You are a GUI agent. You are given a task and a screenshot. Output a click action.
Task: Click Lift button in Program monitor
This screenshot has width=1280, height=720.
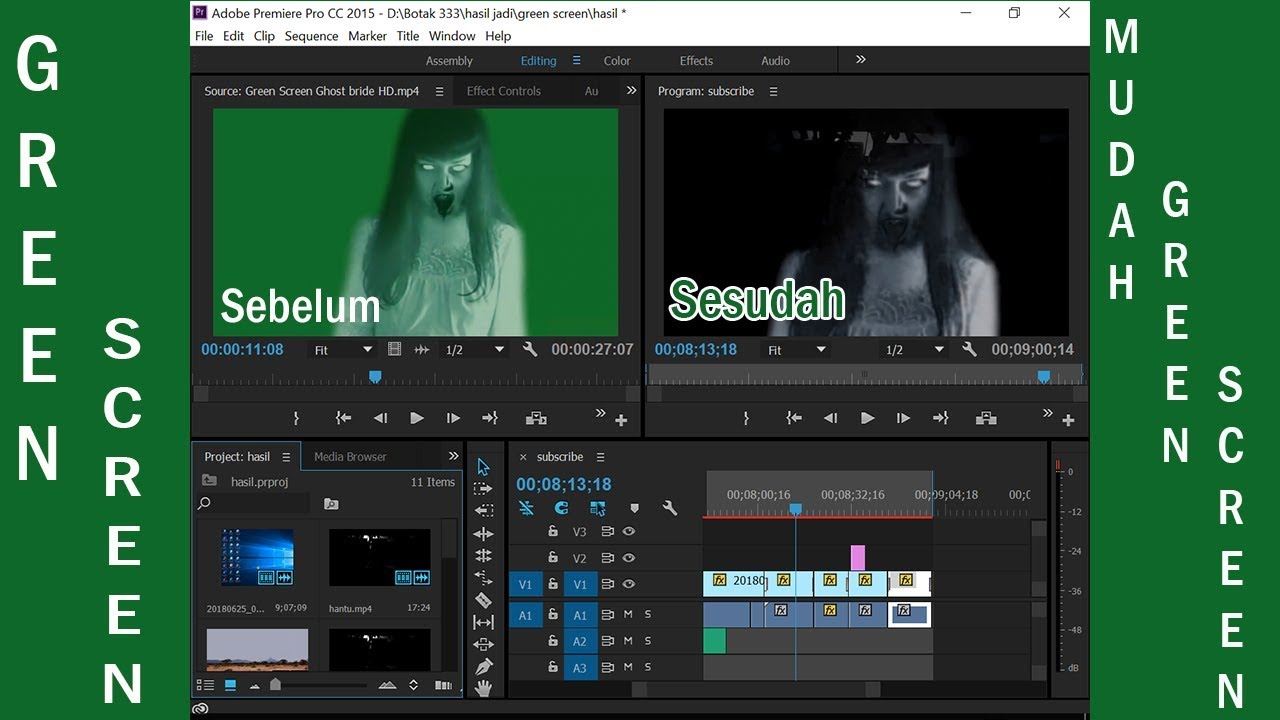click(x=986, y=418)
